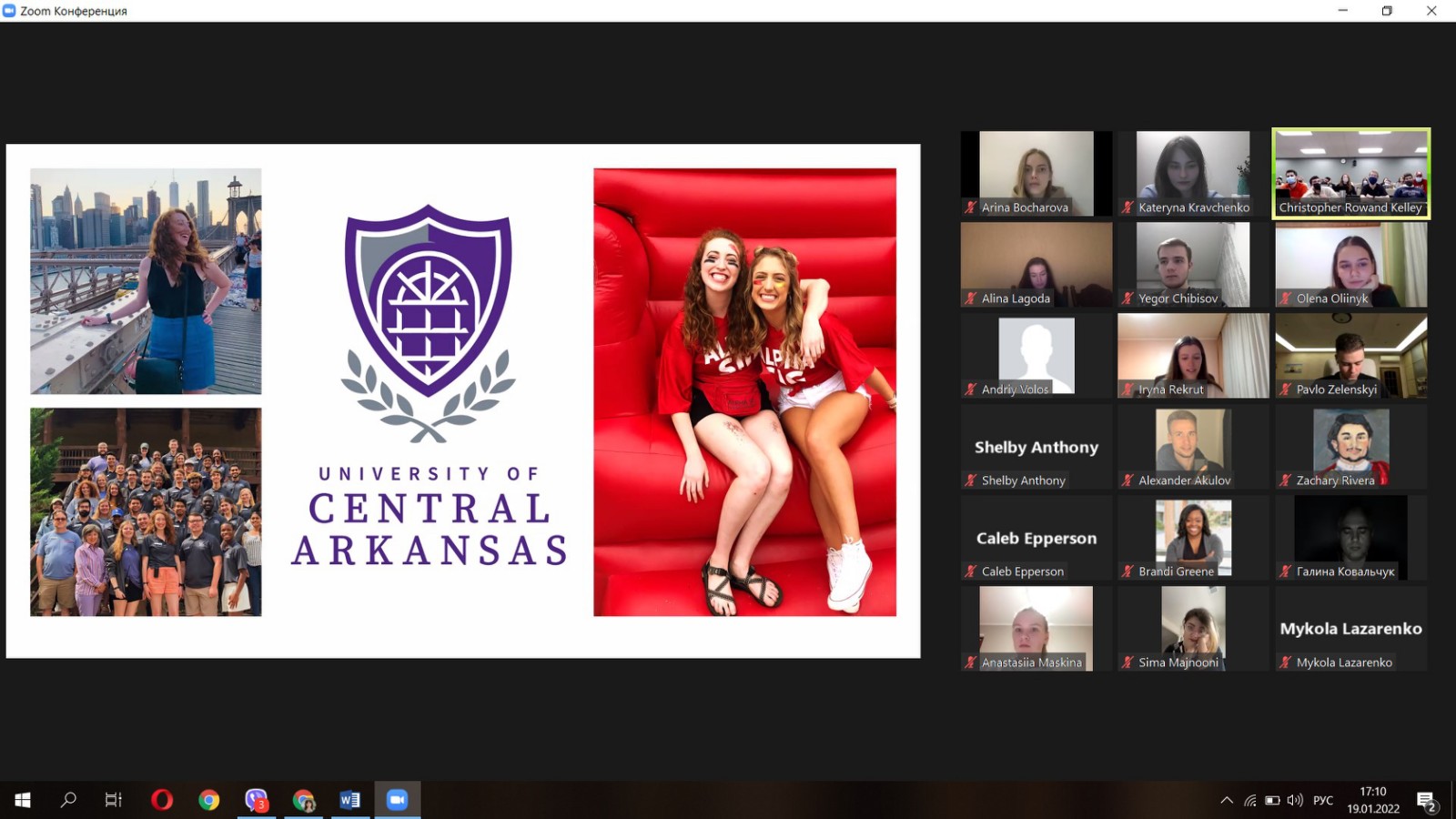Click muted mic icon beside Caleb Epperson
The image size is (1456, 819).
(x=971, y=571)
